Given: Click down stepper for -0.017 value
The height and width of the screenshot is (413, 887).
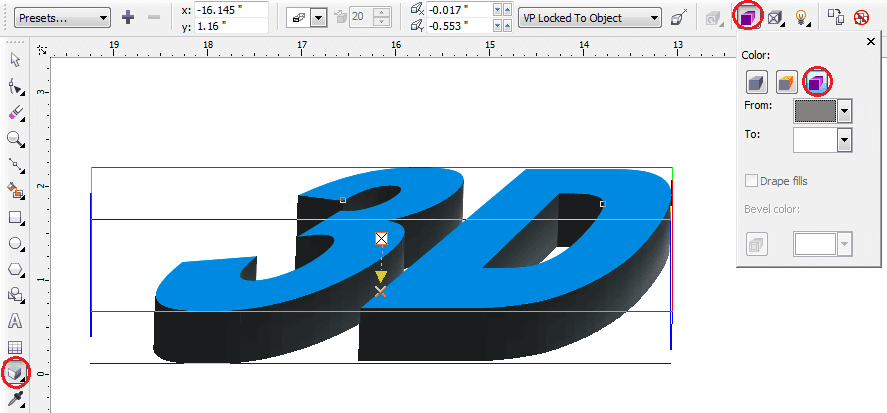Looking at the screenshot, I should [x=498, y=10].
